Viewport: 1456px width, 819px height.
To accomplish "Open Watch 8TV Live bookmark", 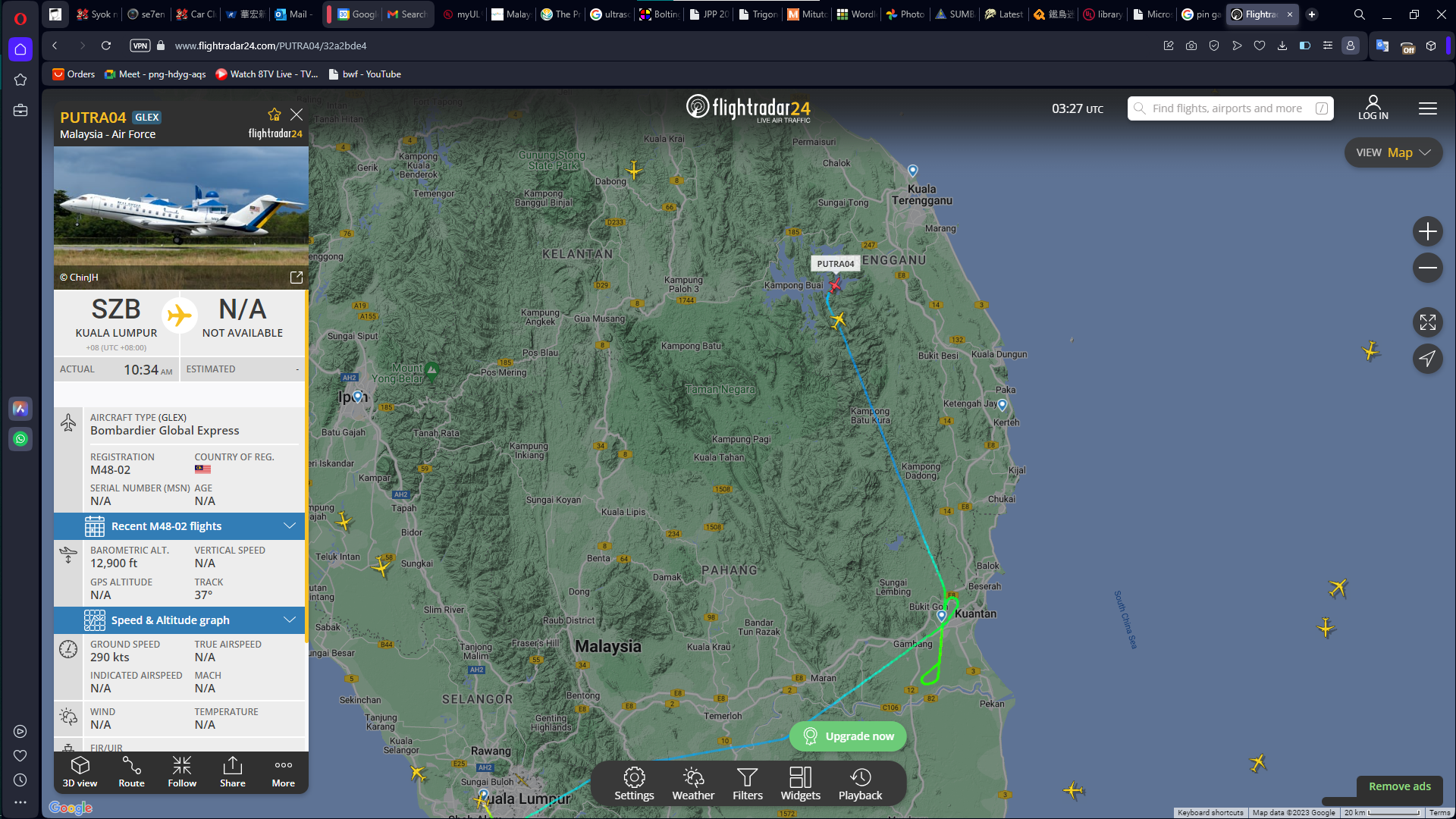I will (x=267, y=74).
